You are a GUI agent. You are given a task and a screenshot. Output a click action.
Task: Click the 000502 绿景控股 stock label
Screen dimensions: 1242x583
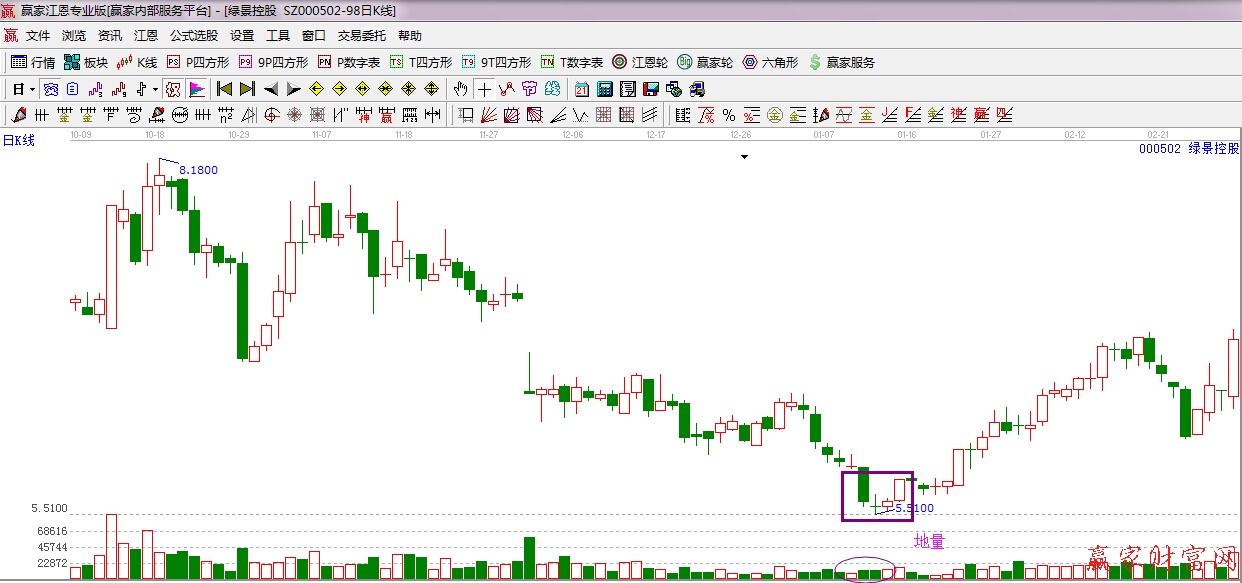click(1188, 148)
